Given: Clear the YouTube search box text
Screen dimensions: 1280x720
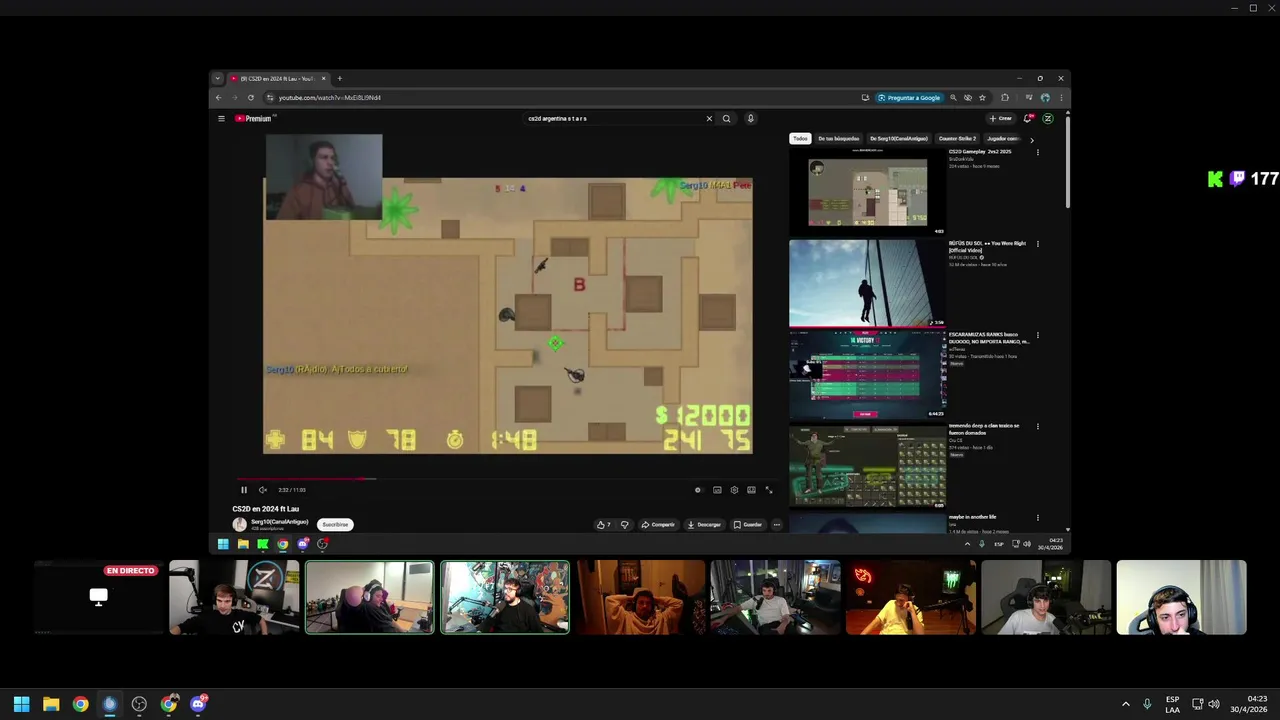Looking at the screenshot, I should point(709,118).
